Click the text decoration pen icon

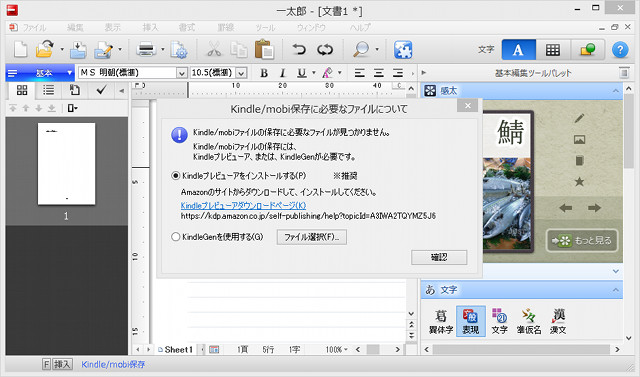point(327,73)
